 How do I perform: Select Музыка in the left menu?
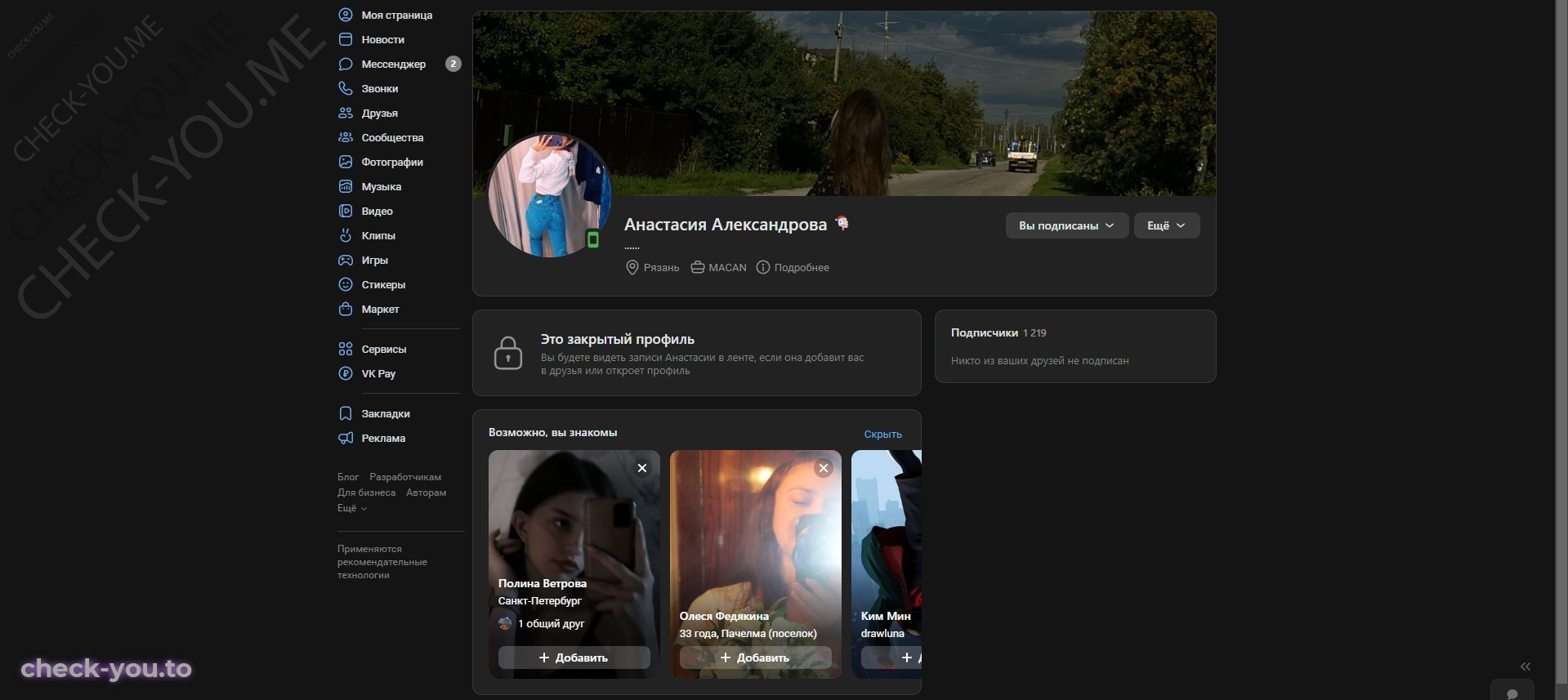click(x=382, y=186)
